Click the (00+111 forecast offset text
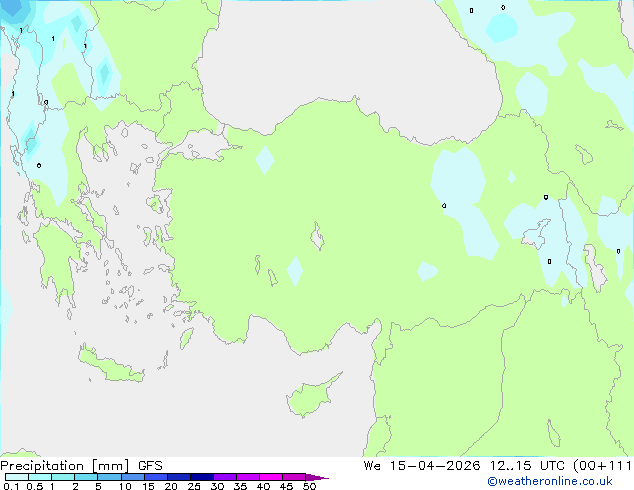Screen dimensions: 634x490 602,465
